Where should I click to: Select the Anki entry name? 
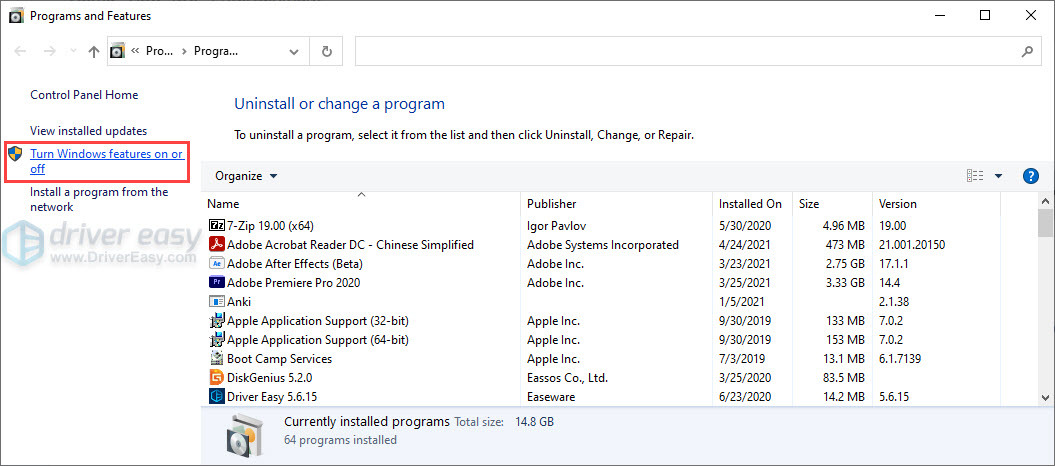click(239, 302)
